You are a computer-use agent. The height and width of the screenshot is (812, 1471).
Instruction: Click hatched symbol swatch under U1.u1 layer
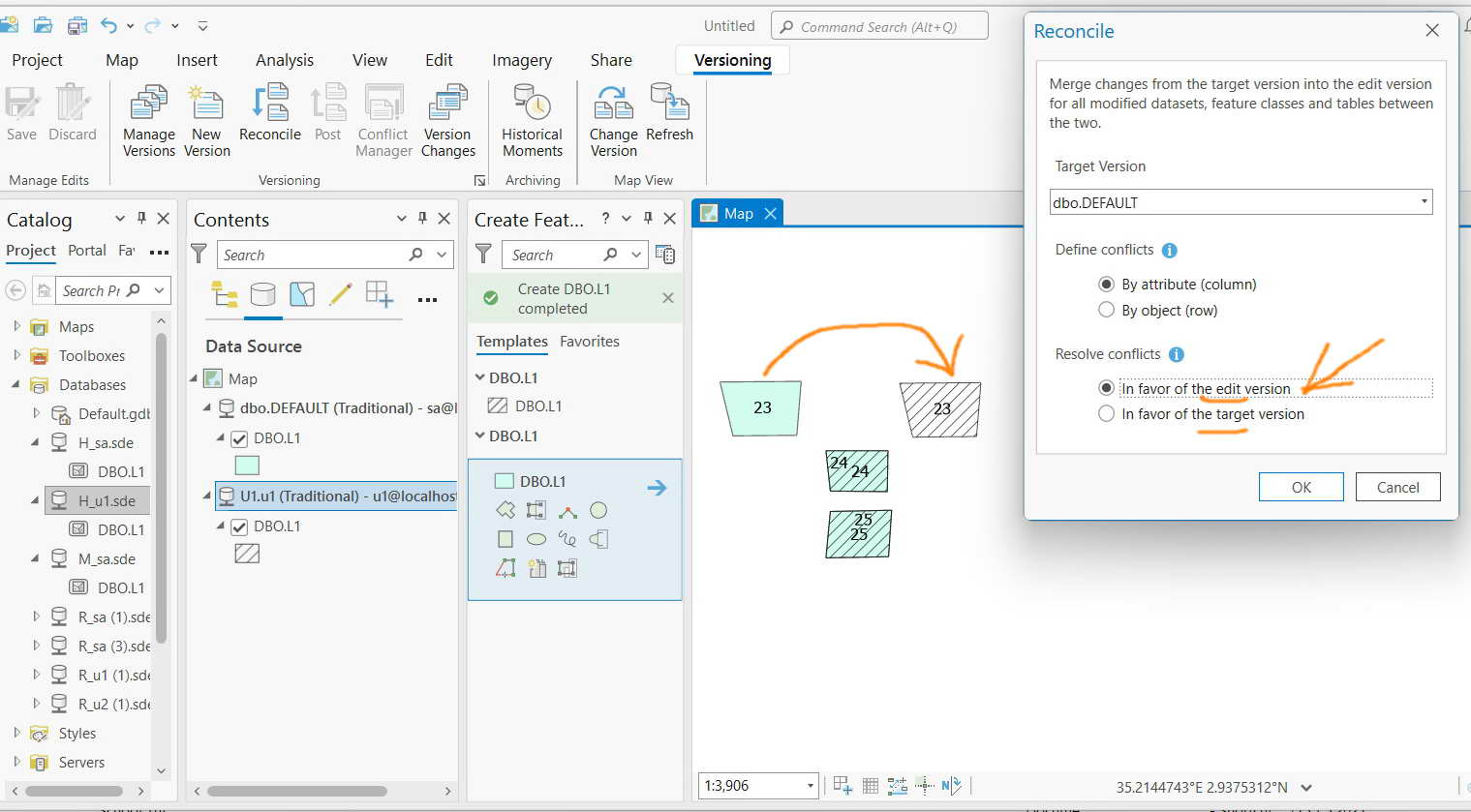247,554
